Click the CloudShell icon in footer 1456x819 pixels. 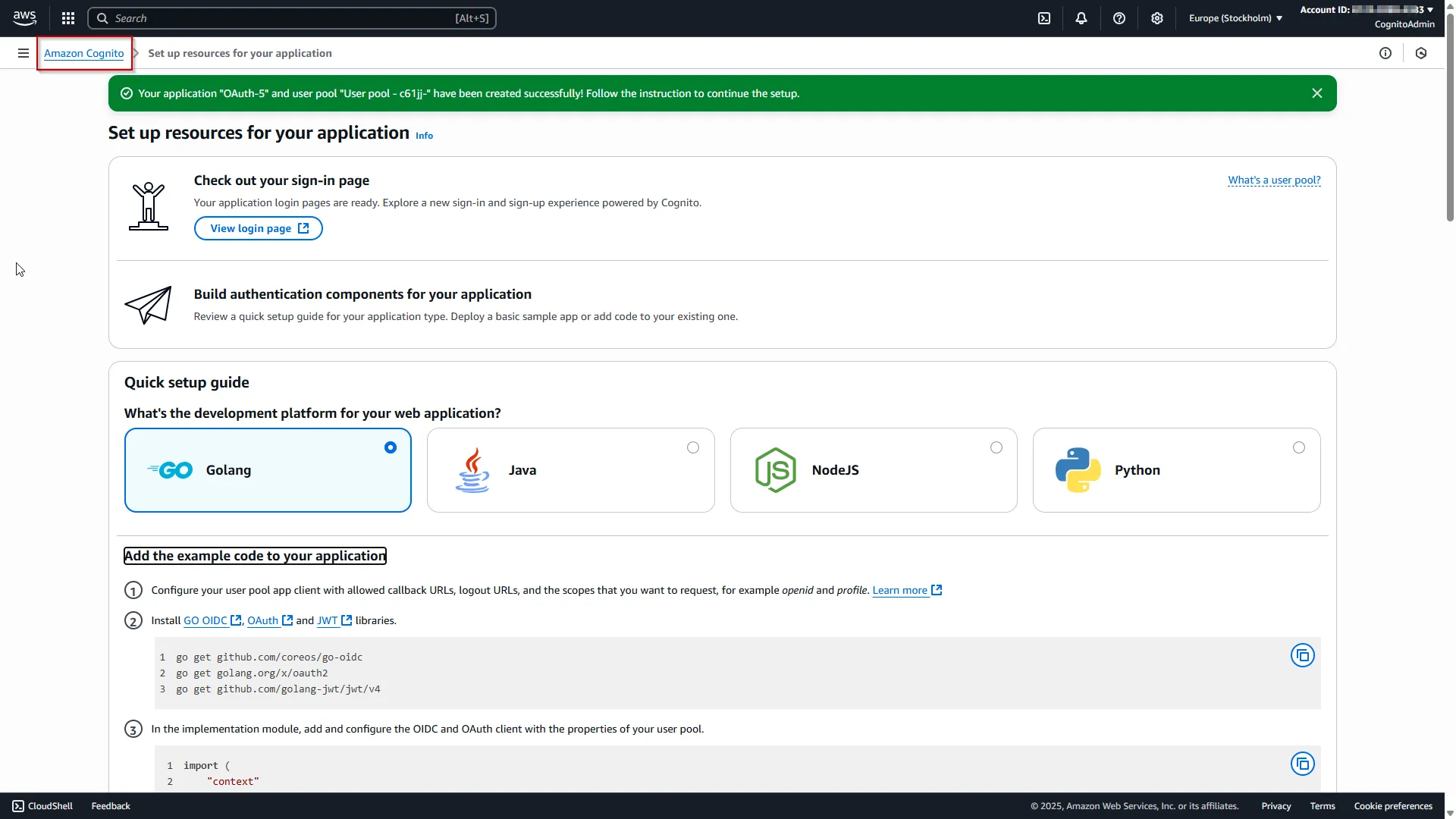click(x=18, y=806)
